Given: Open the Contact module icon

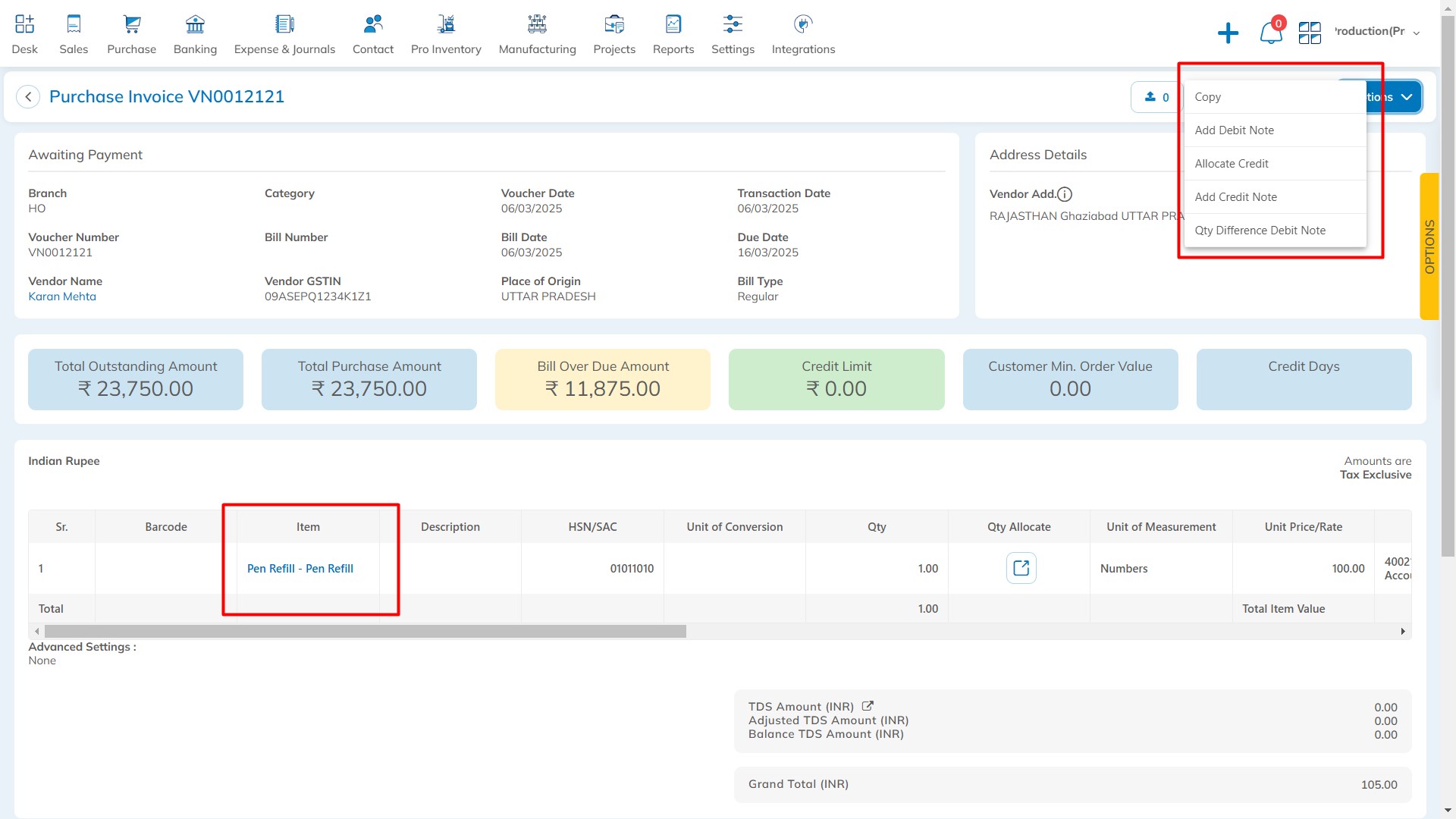Looking at the screenshot, I should point(373,24).
